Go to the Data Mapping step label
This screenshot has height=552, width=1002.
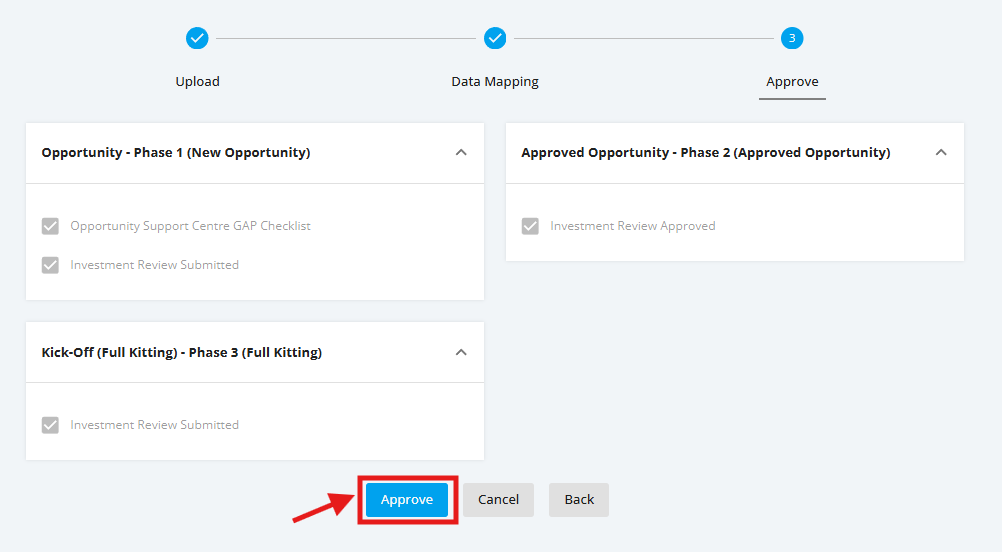(x=495, y=82)
